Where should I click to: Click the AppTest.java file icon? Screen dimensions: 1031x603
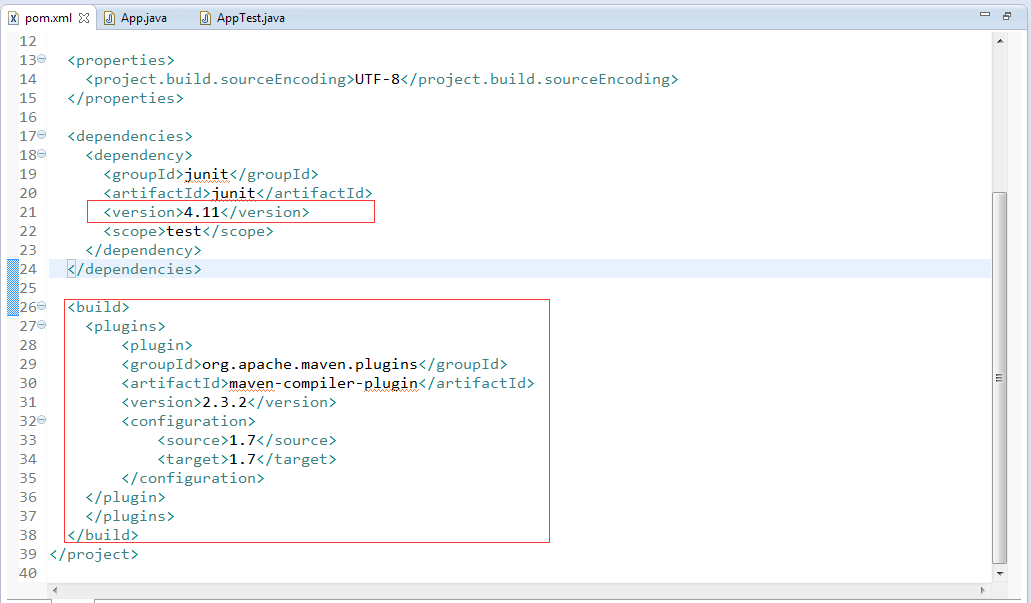(205, 18)
